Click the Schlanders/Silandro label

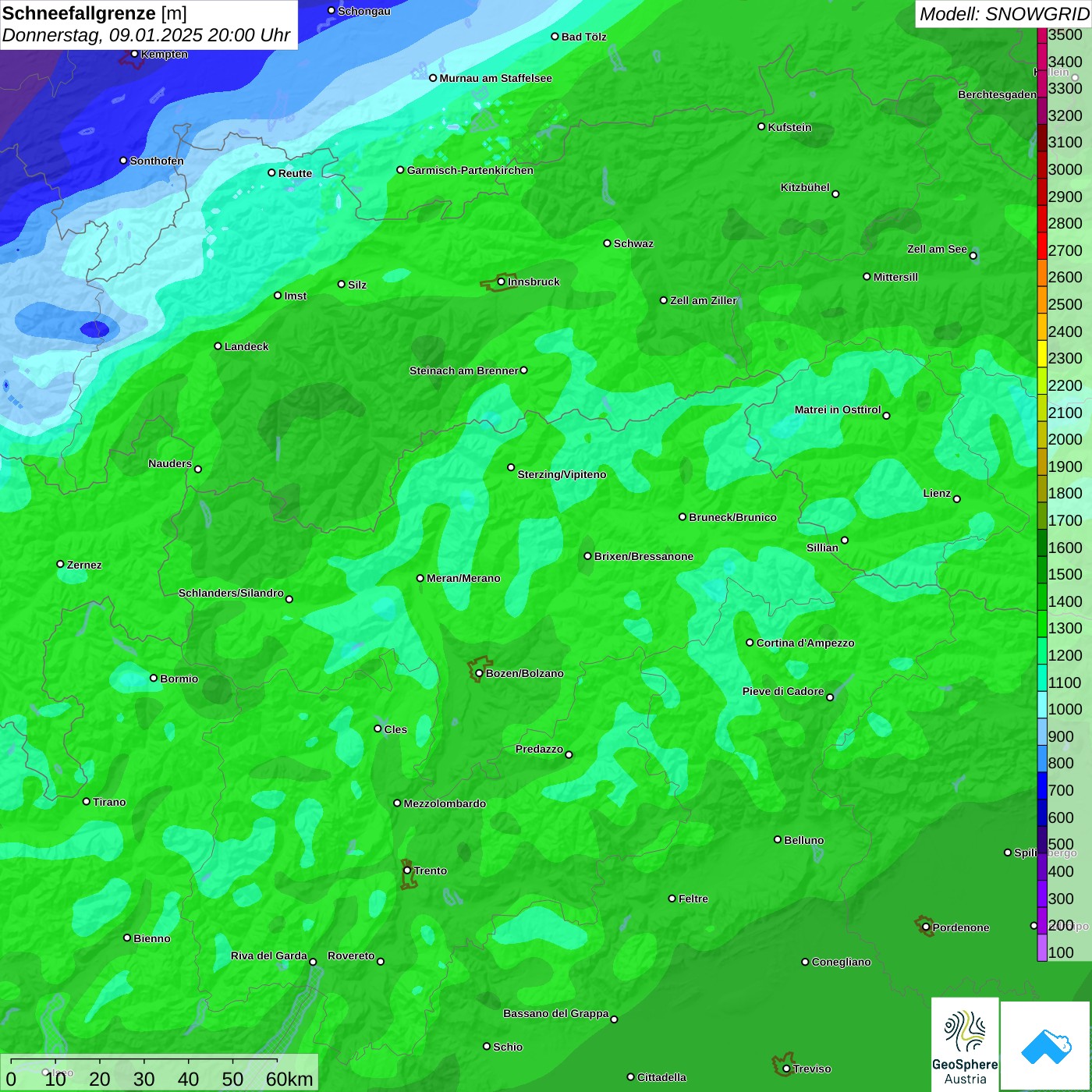231,593
